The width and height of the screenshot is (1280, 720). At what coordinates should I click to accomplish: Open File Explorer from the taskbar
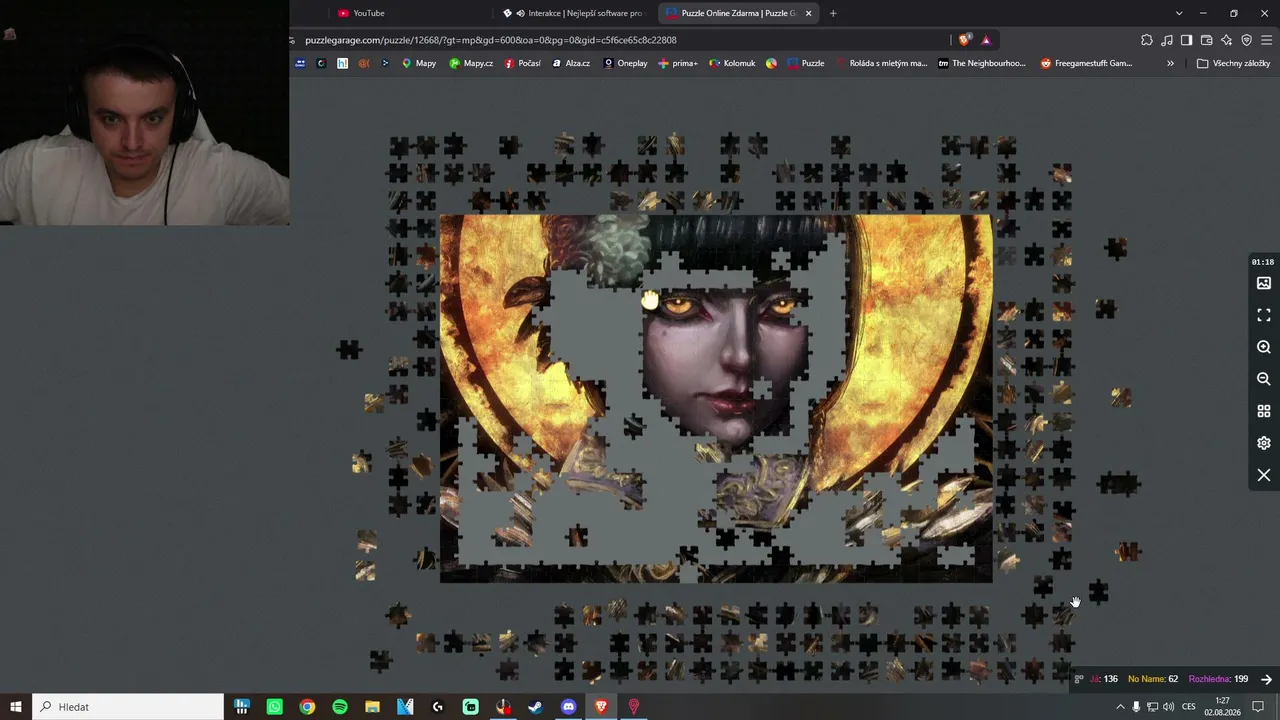pos(372,707)
